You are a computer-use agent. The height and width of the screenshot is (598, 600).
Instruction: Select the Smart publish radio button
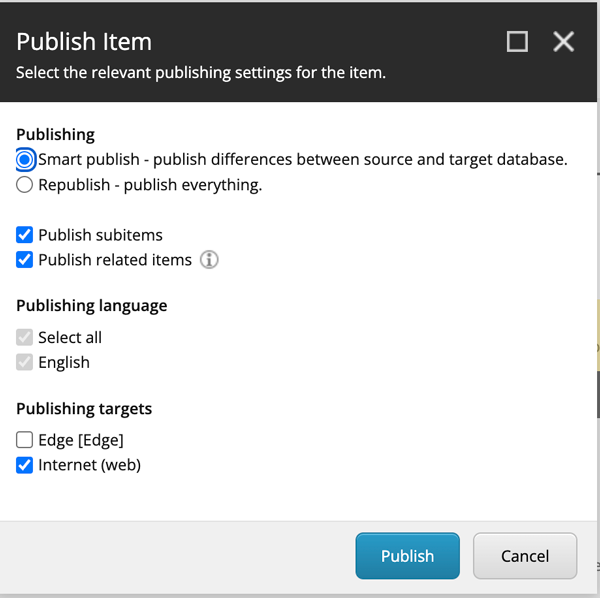[25, 159]
